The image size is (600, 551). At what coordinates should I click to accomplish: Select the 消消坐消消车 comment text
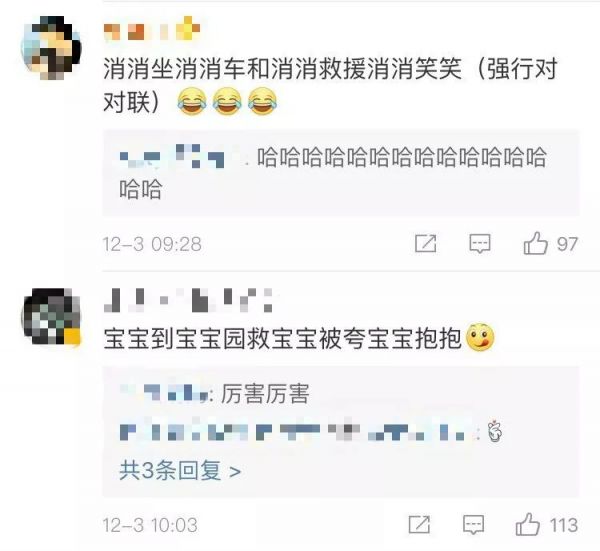click(x=330, y=85)
